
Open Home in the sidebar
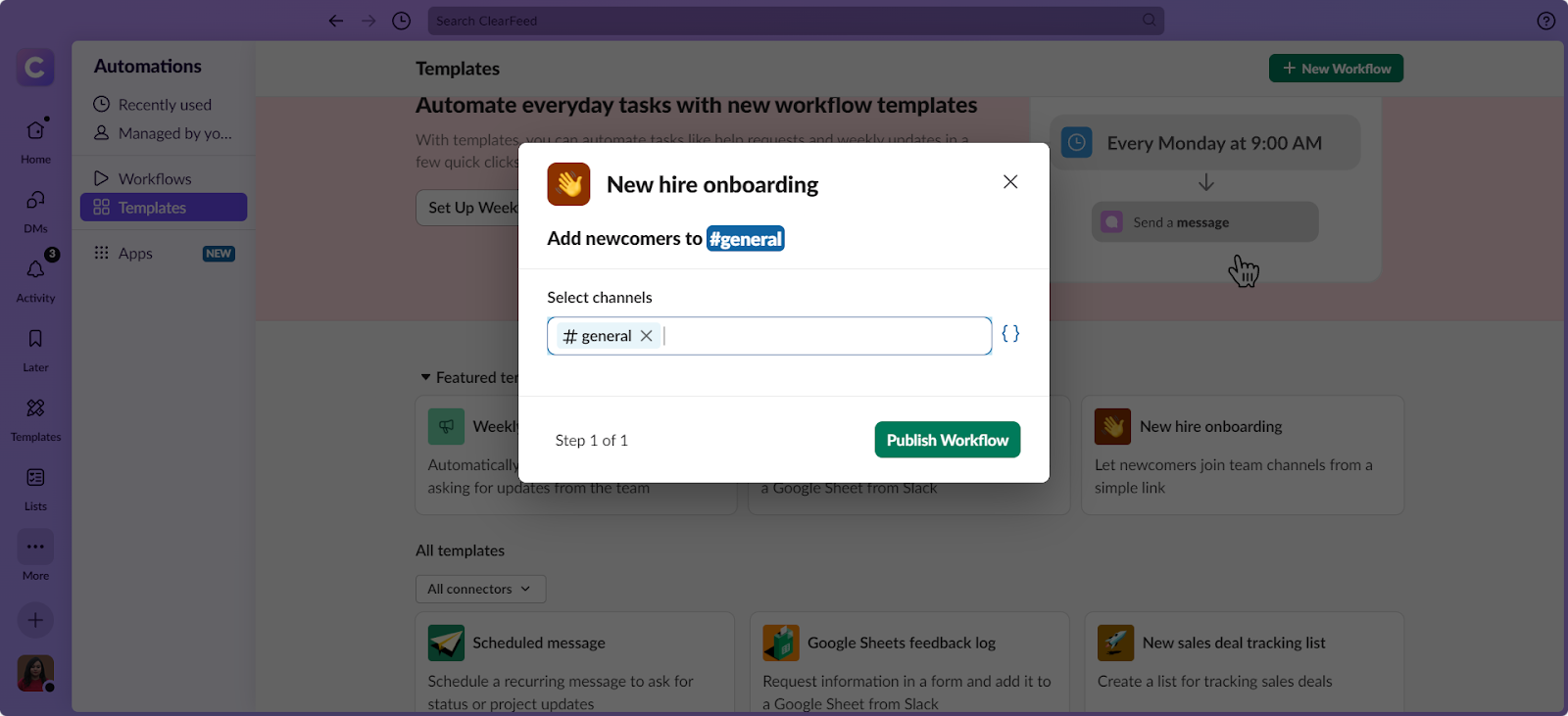35,140
